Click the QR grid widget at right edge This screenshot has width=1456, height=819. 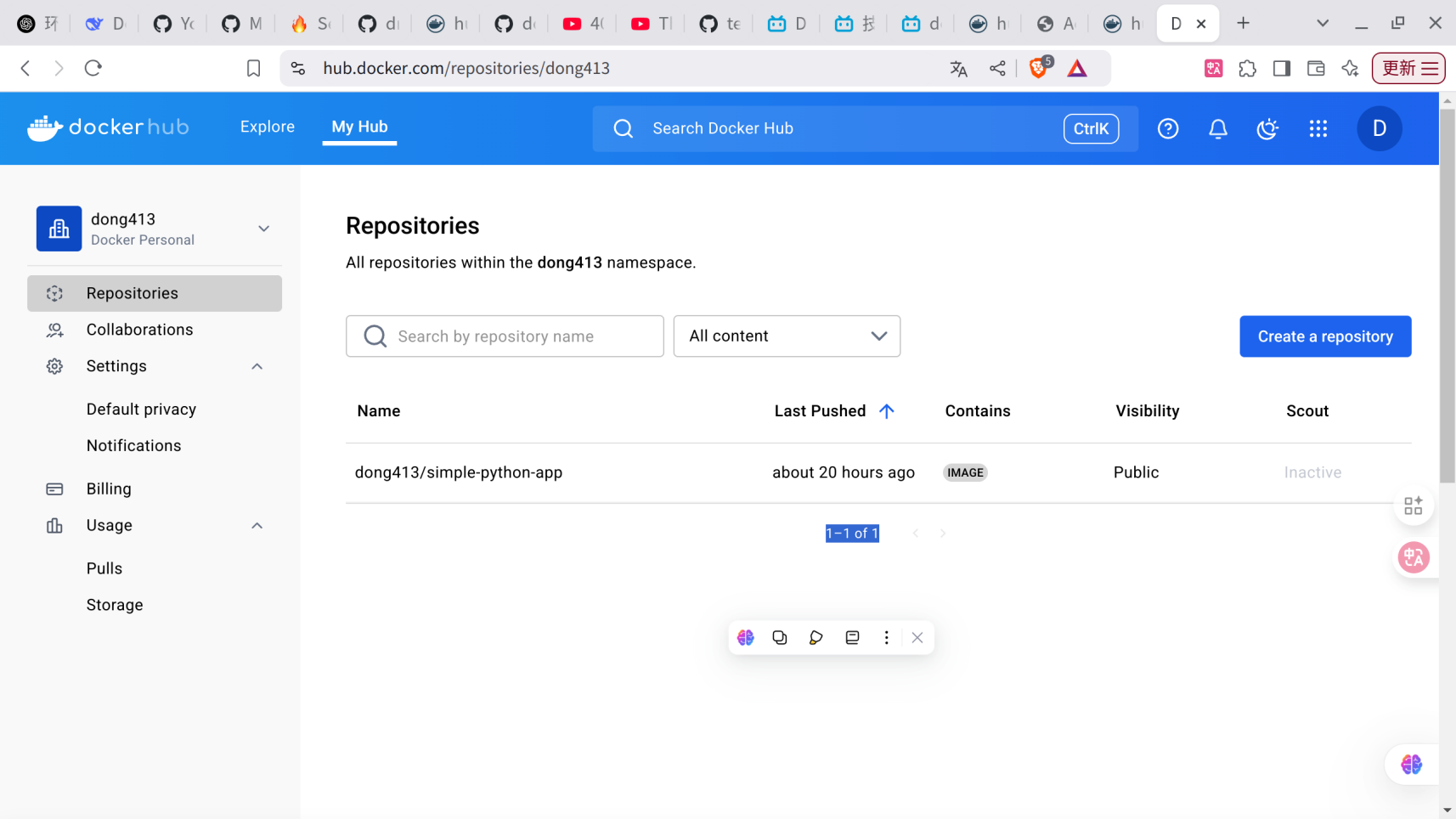point(1414,506)
